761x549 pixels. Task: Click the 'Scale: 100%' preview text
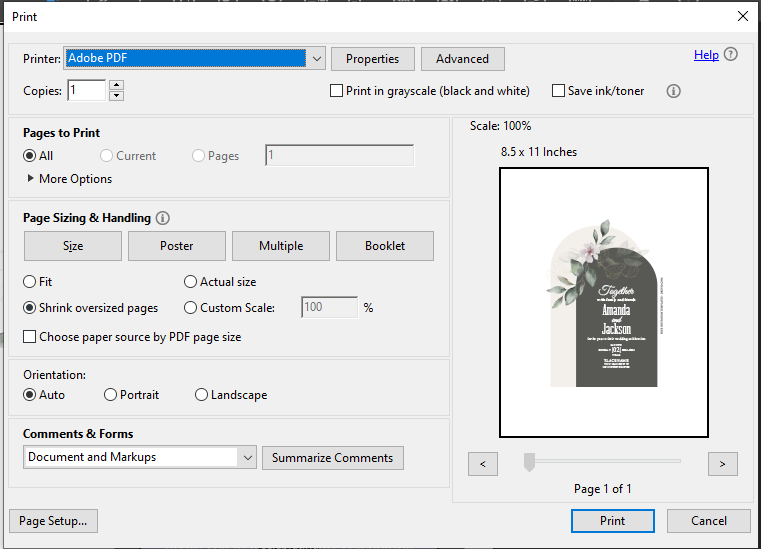point(500,126)
